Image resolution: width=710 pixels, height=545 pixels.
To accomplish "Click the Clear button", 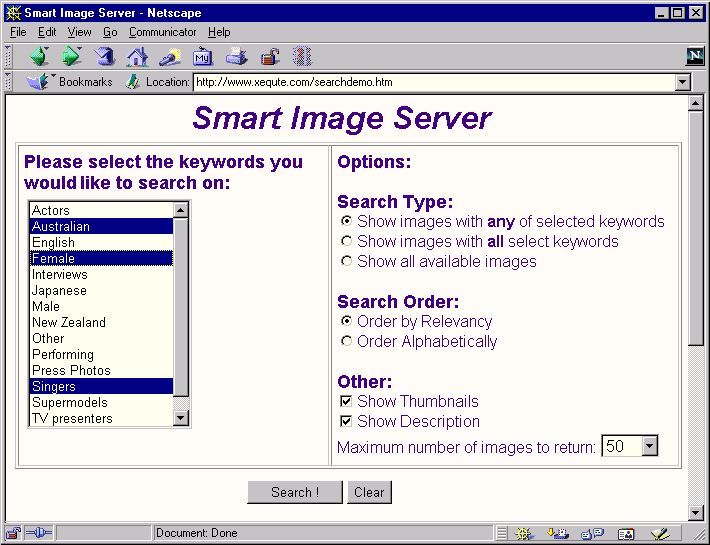I will [369, 492].
